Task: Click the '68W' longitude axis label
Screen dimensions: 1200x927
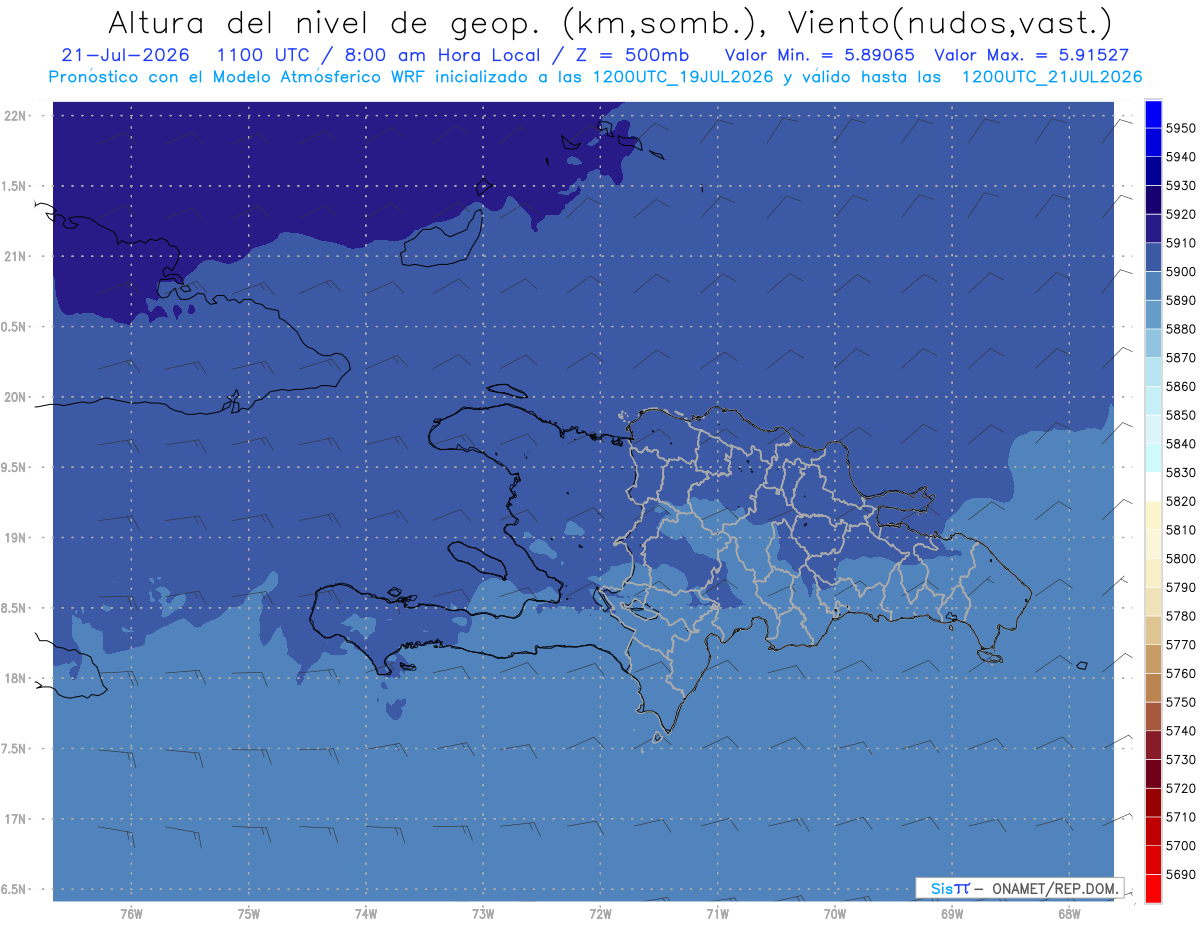Action: tap(1069, 913)
